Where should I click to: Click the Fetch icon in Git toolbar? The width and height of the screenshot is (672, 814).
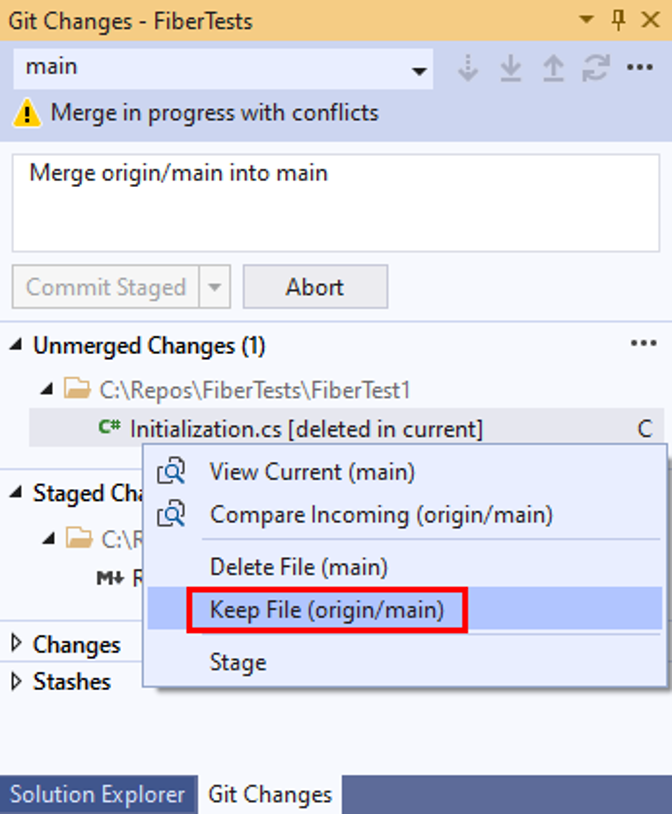coord(468,68)
